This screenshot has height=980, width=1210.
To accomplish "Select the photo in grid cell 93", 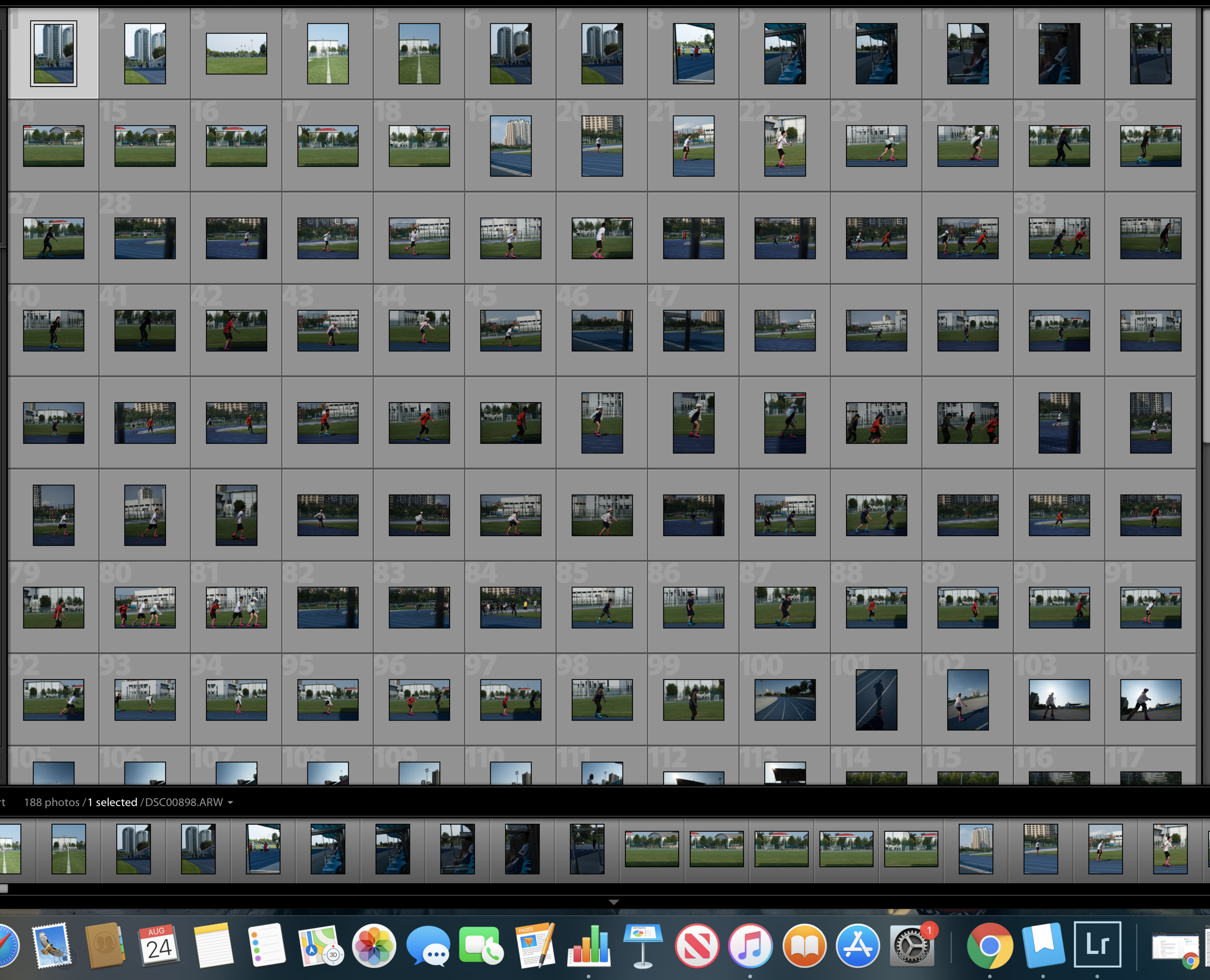I will [x=145, y=699].
